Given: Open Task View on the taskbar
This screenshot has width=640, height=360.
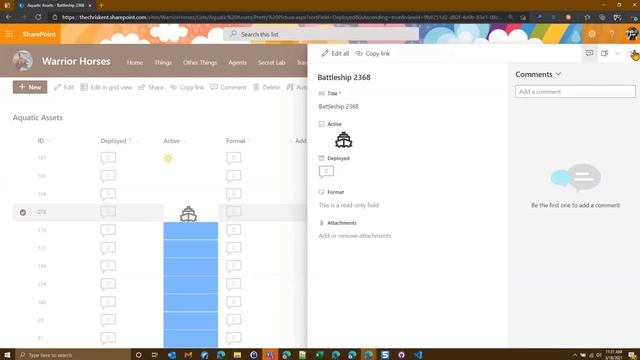Looking at the screenshot, I should (154, 355).
